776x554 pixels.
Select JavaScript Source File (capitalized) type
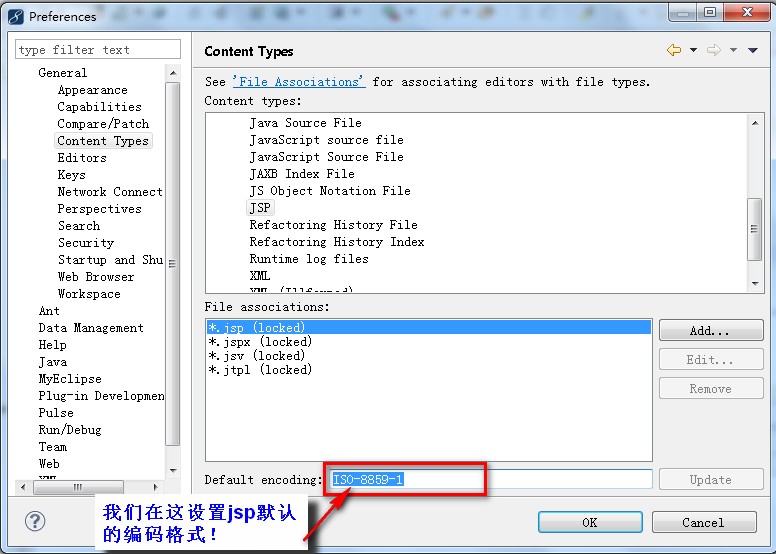point(327,157)
